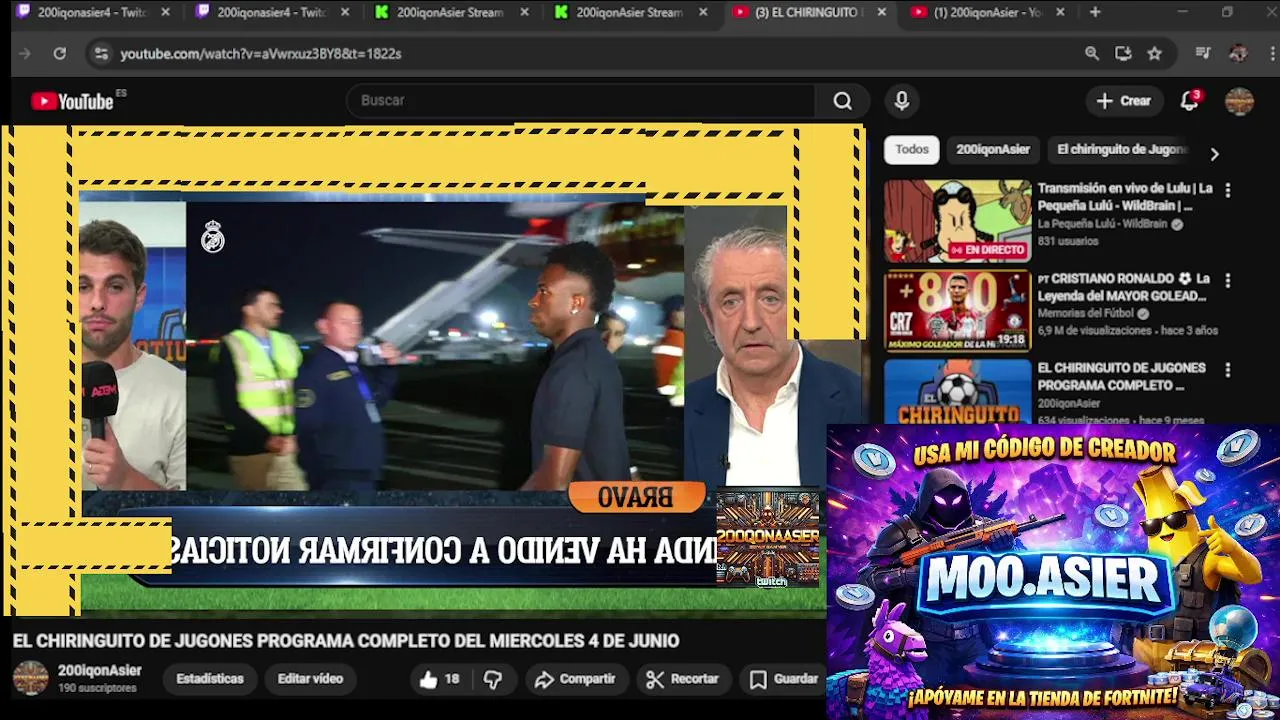1280x720 pixels.
Task: Click the 200iqonAsier channel name link
Action: click(99, 671)
